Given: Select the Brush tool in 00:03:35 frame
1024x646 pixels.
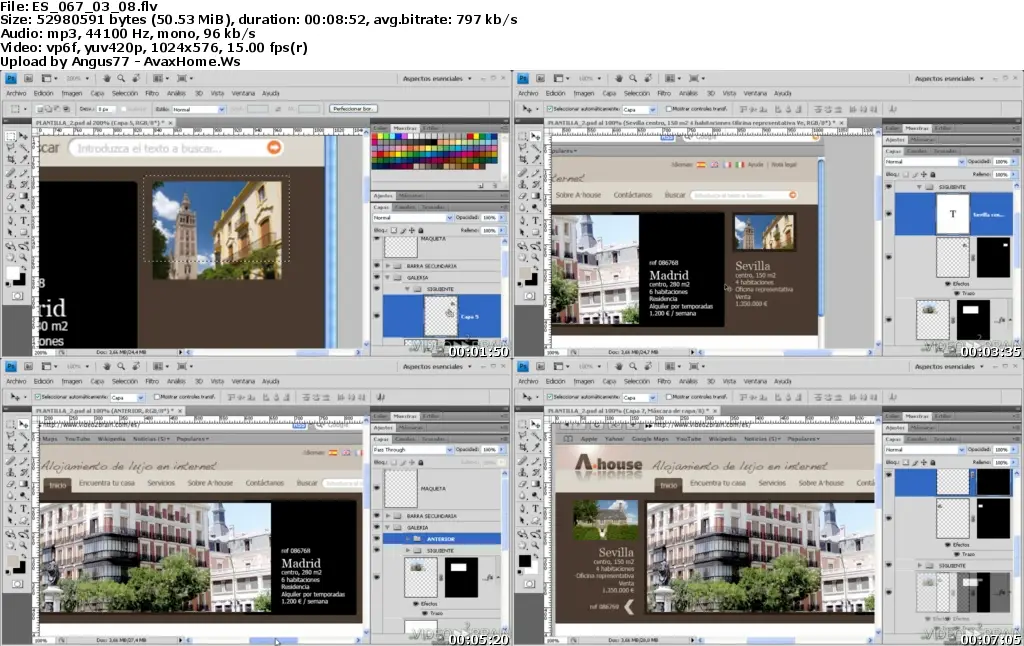Looking at the screenshot, I should 536,173.
